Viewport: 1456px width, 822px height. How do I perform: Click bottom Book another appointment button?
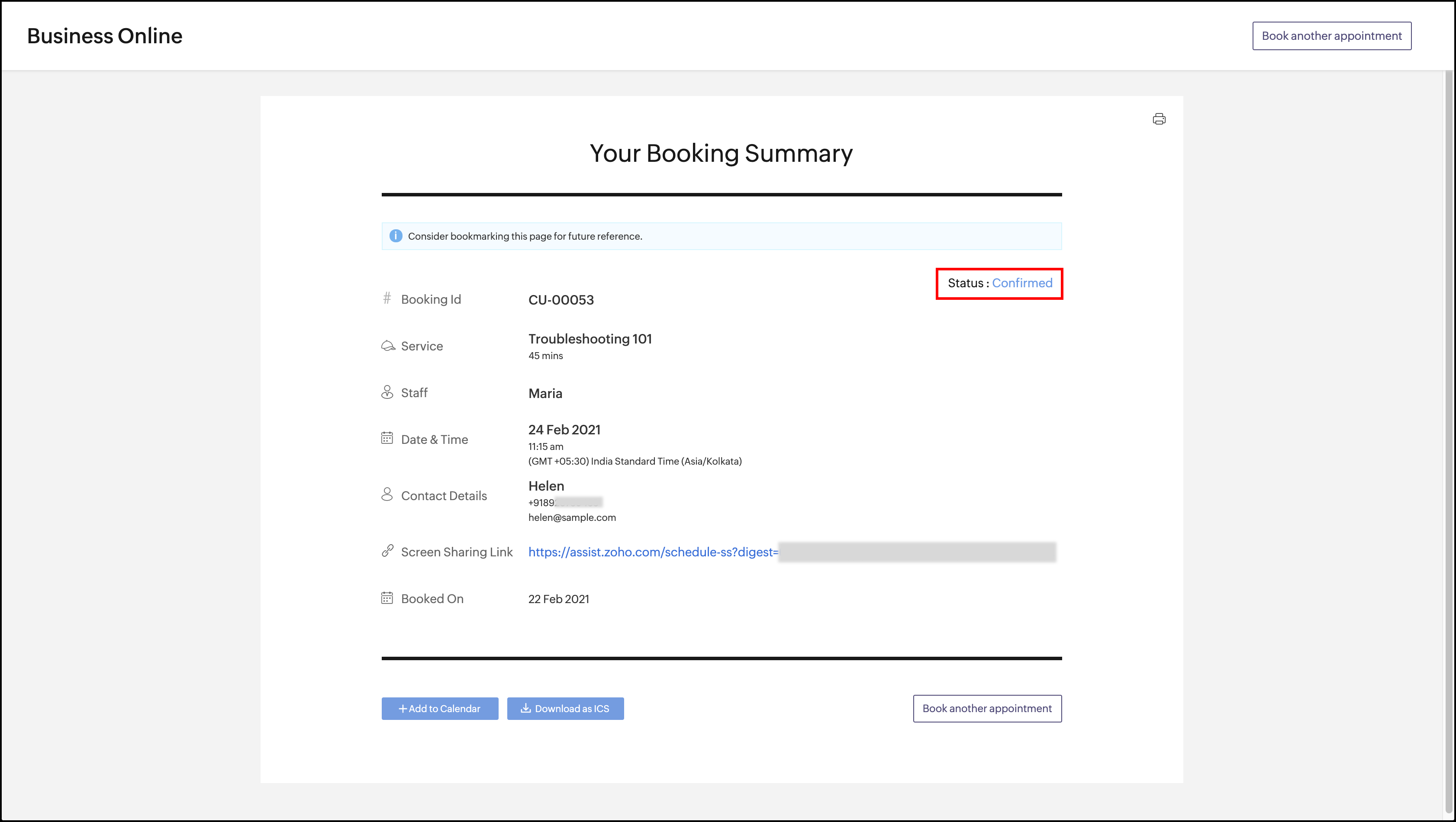987,709
